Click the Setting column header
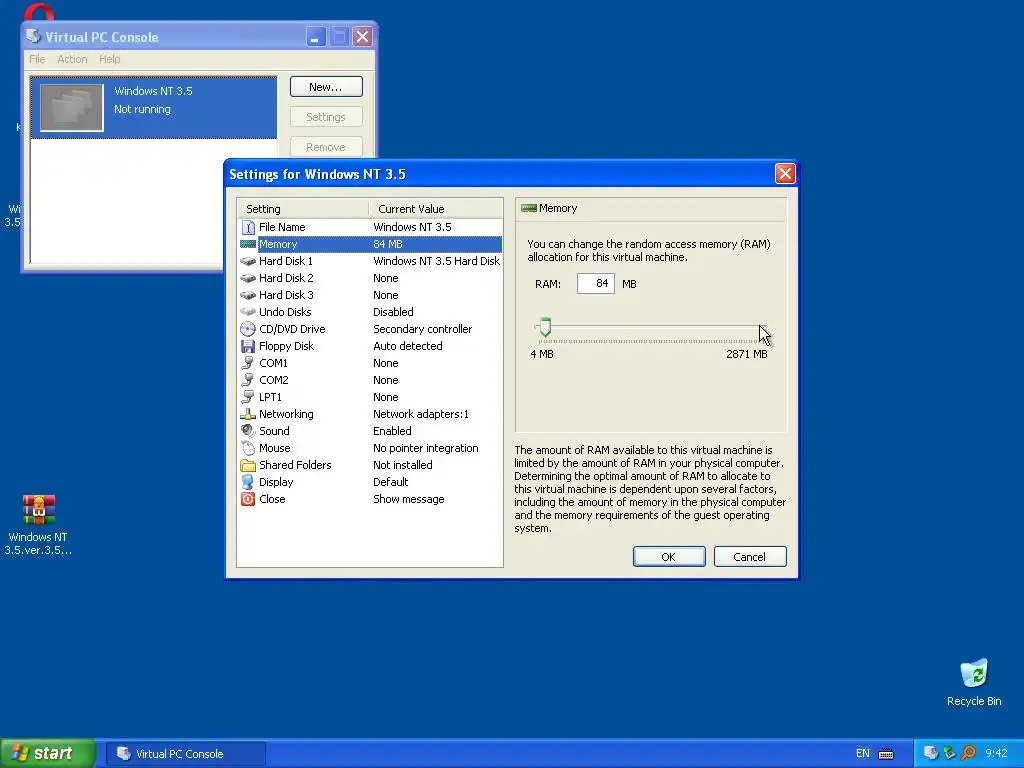The image size is (1024, 768). [x=303, y=209]
